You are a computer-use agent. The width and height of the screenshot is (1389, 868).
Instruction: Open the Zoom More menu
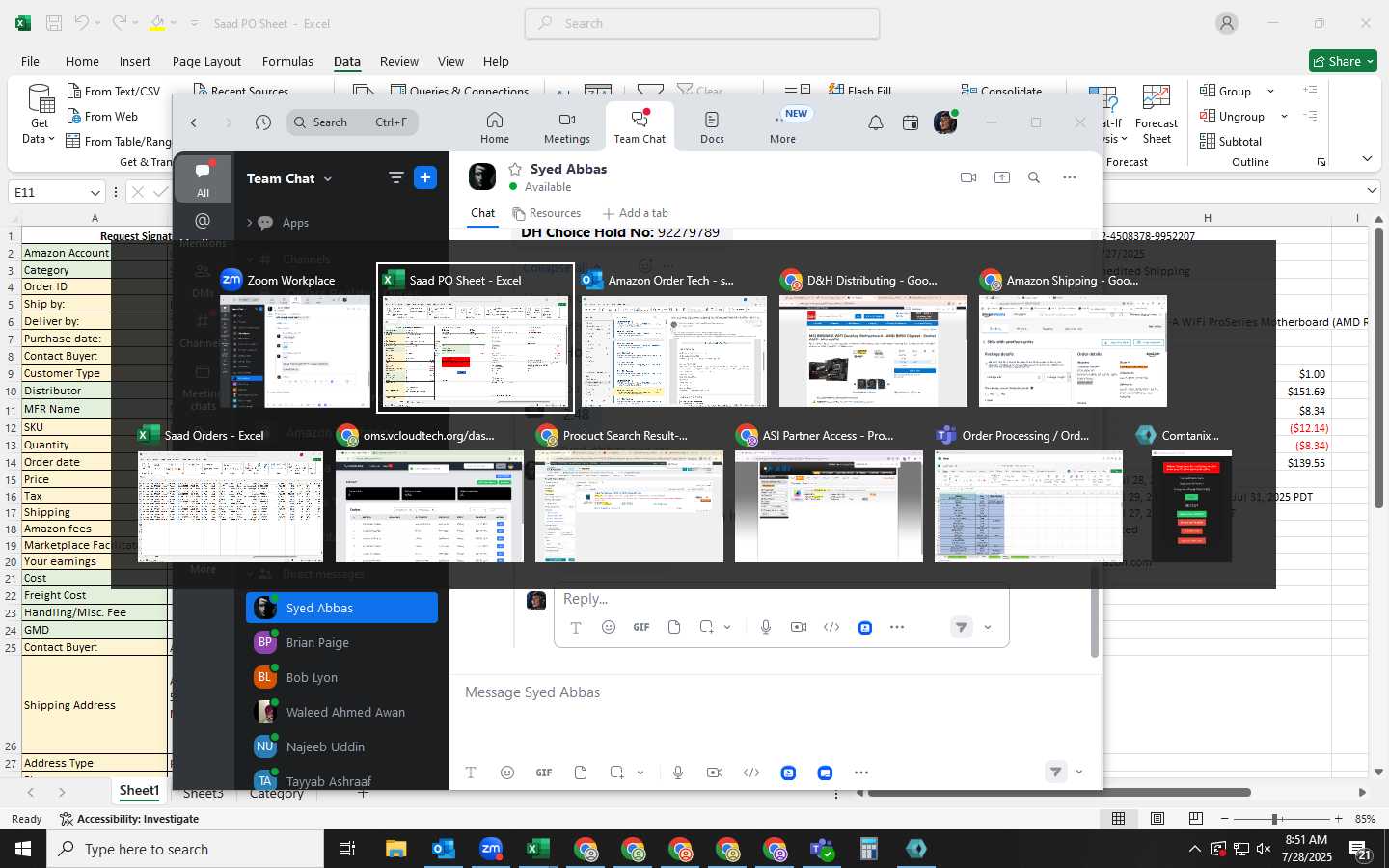point(783,127)
